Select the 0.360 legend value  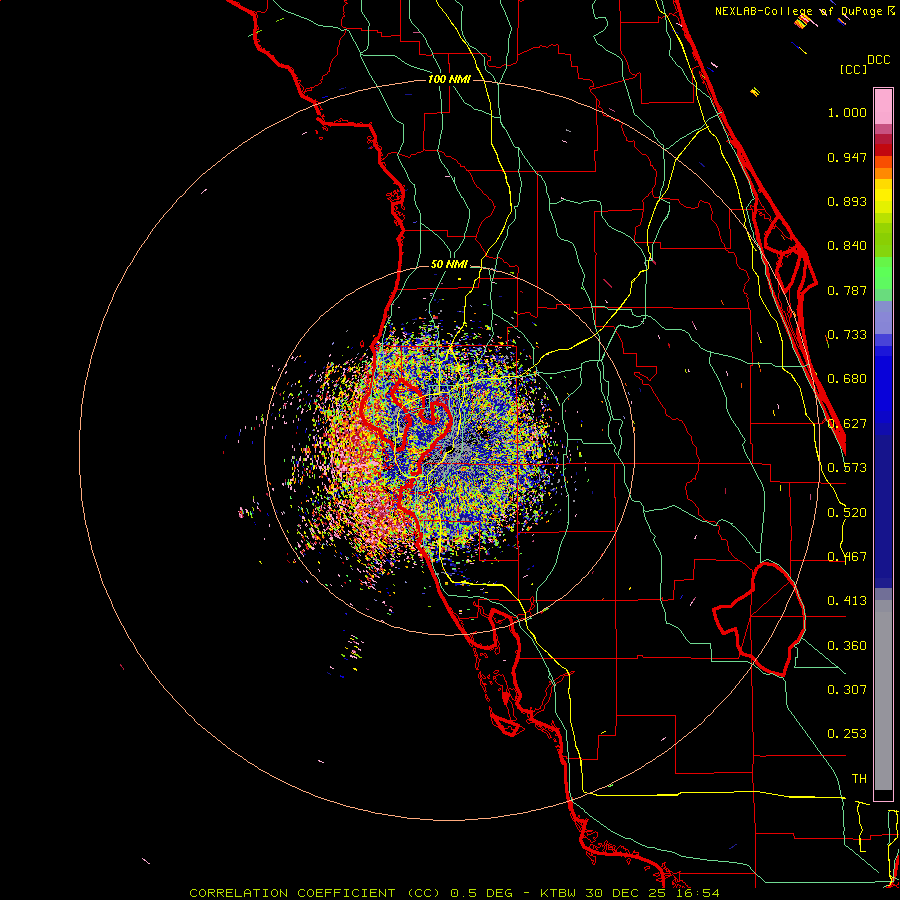[847, 646]
